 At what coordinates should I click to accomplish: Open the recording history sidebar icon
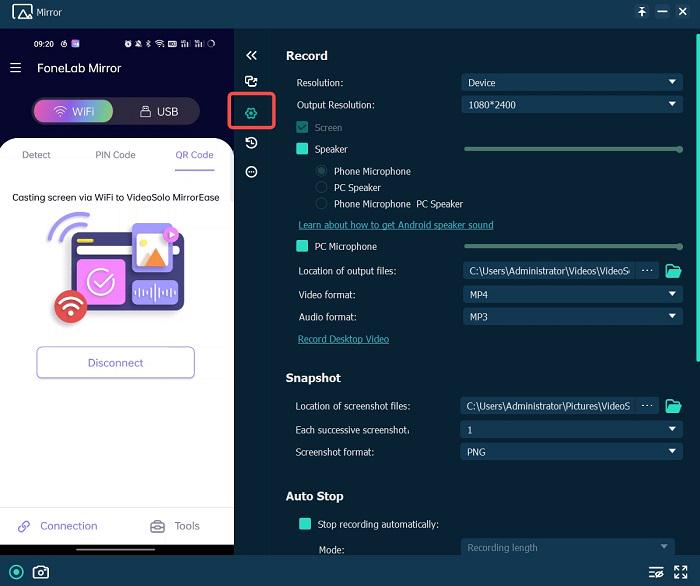click(251, 143)
